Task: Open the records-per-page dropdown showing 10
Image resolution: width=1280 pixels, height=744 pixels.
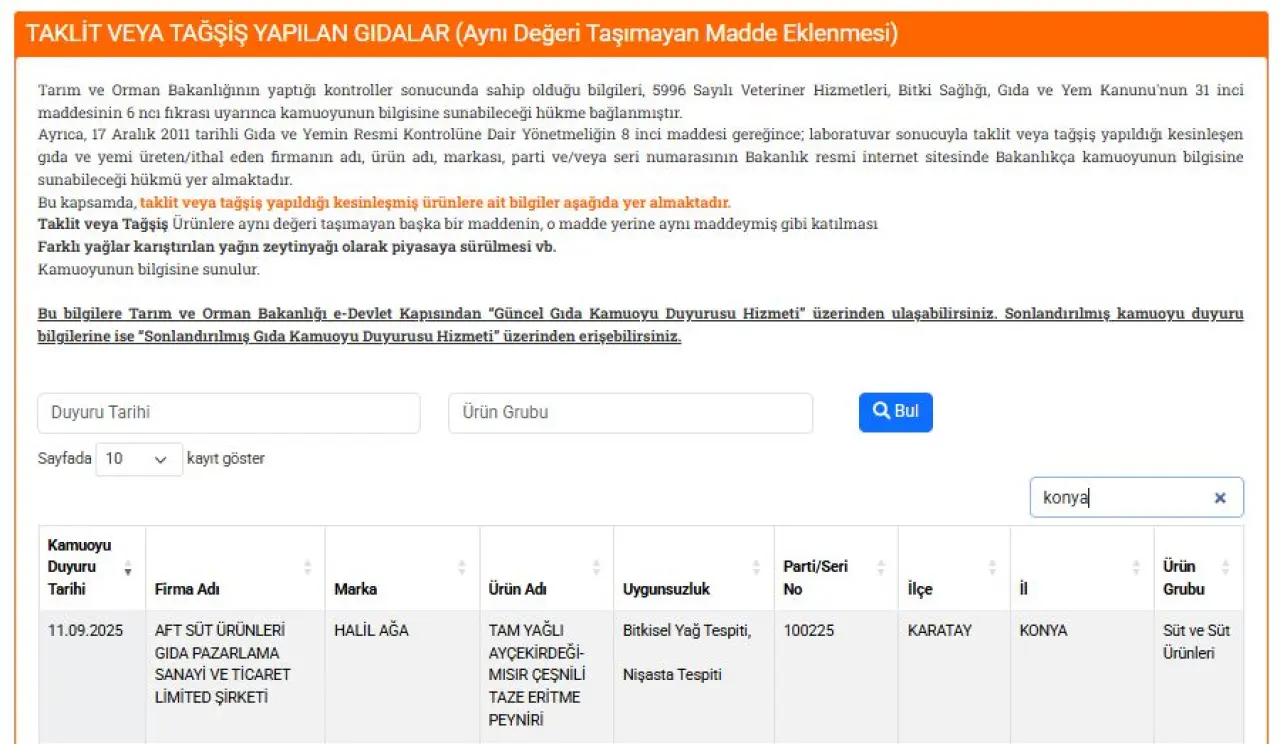Action: coord(139,459)
